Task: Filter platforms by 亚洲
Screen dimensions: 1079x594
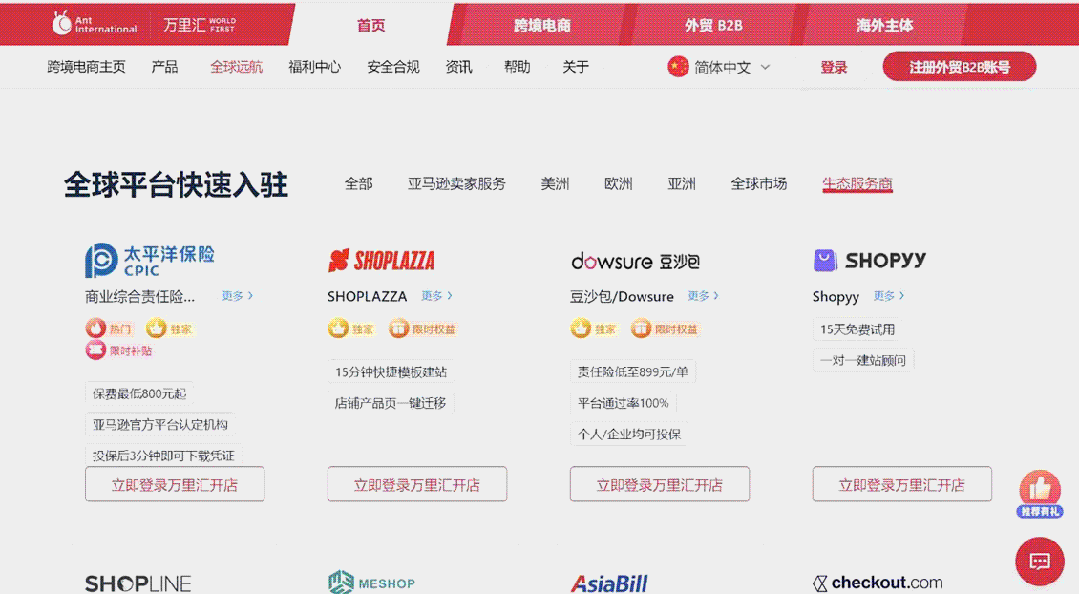Action: (x=681, y=184)
